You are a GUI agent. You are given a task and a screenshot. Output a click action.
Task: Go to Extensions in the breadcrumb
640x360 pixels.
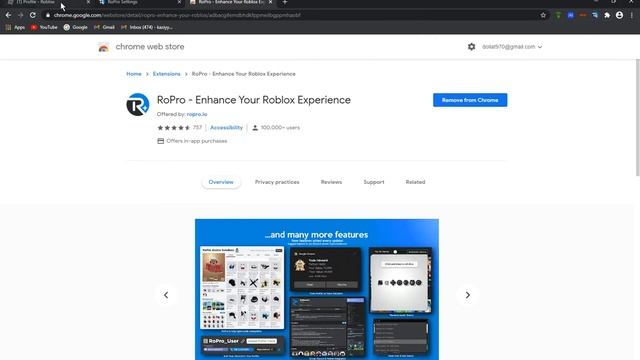pos(167,74)
